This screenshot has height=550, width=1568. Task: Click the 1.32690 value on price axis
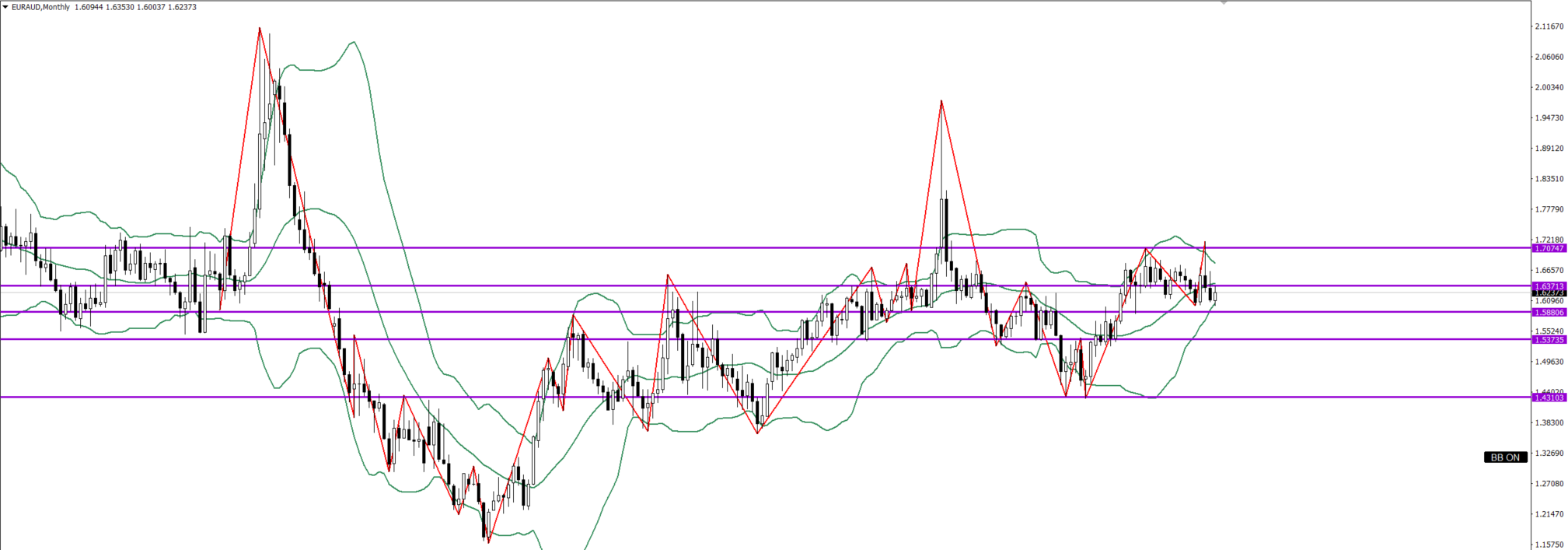pyautogui.click(x=1549, y=453)
